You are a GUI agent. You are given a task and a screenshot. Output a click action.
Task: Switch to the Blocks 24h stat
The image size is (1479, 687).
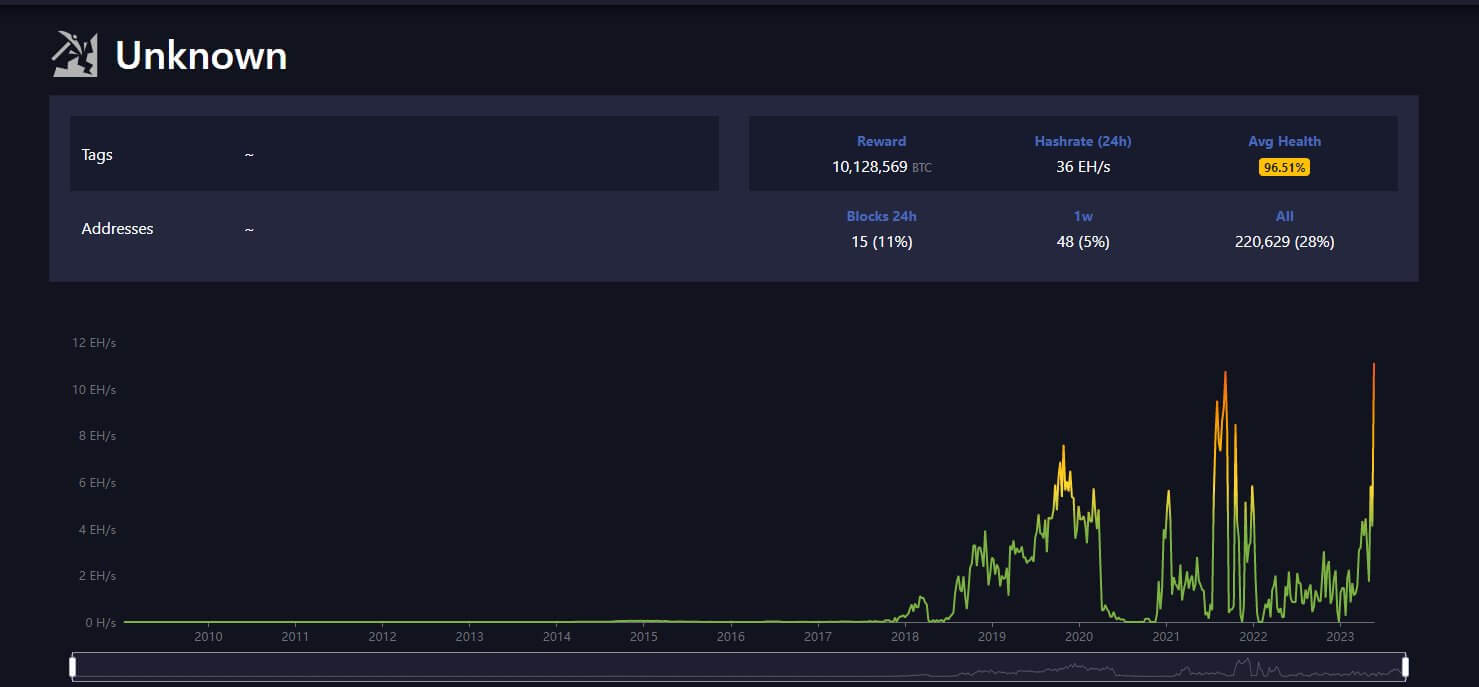[x=881, y=216]
